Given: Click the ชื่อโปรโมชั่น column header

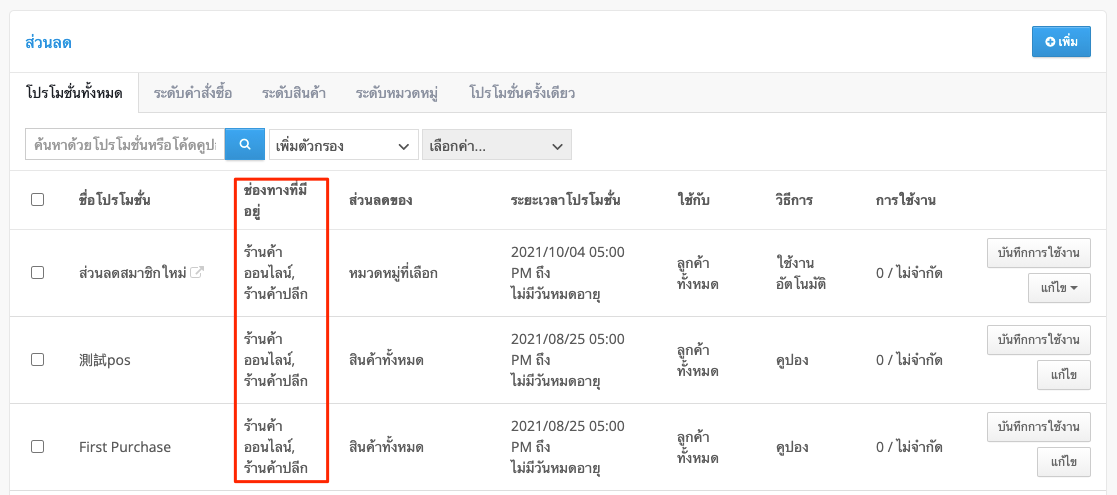Looking at the screenshot, I should (x=115, y=200).
